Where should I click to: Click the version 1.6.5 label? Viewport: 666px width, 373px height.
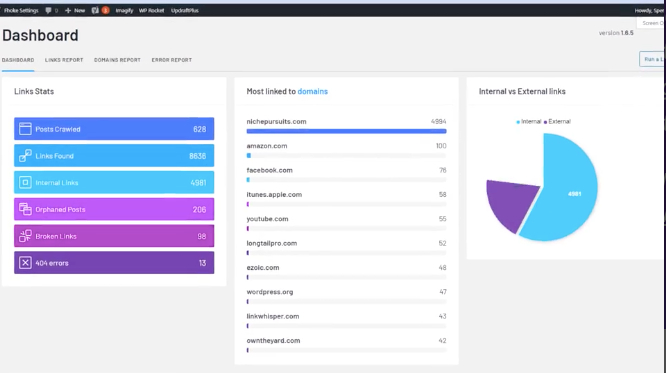tap(616, 33)
